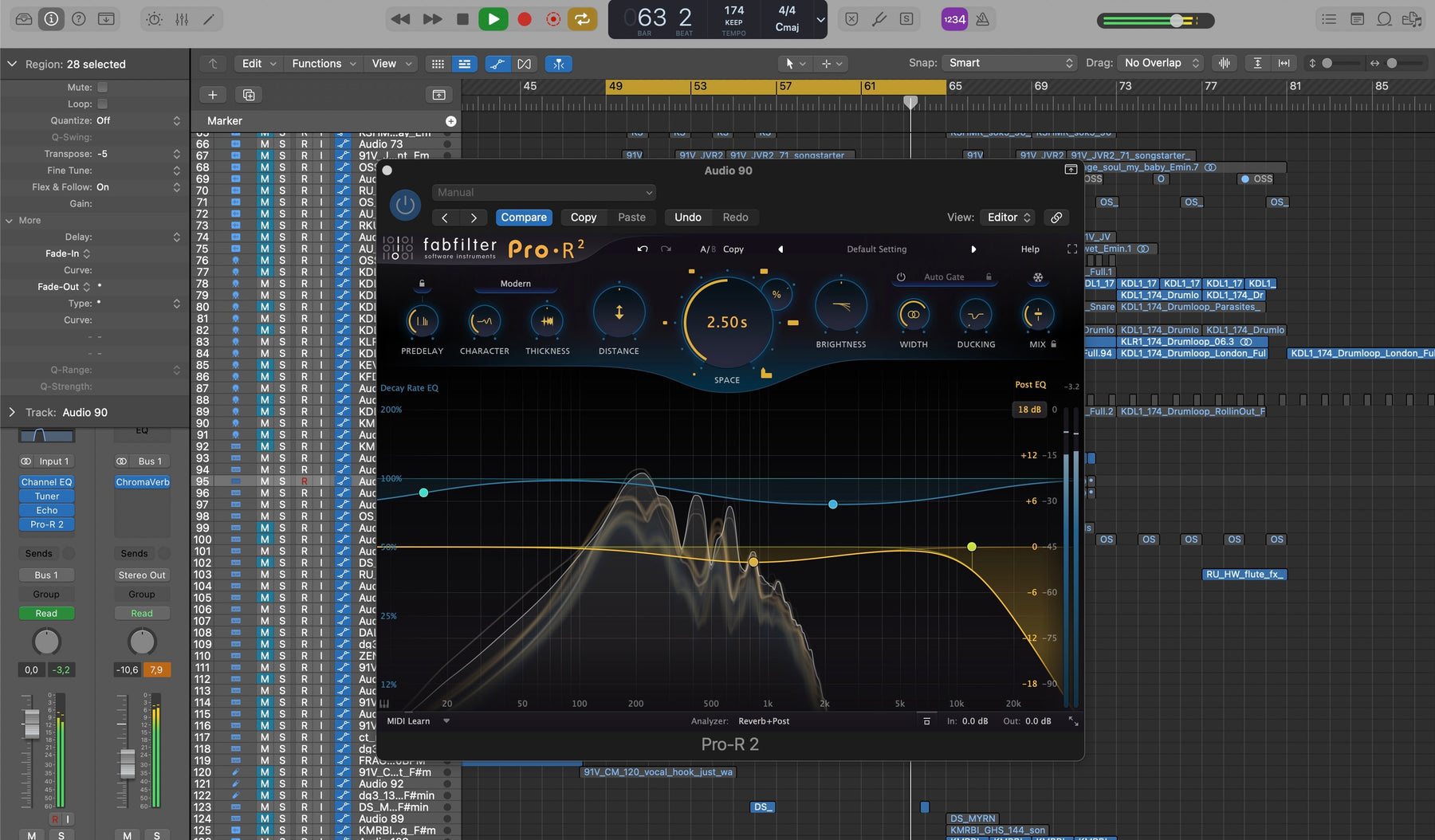Collapse the Region inspector disclosure arrow
The width and height of the screenshot is (1435, 840).
12,64
